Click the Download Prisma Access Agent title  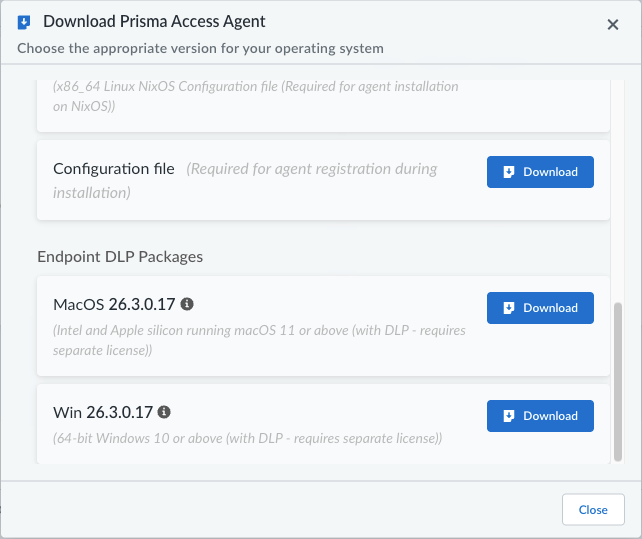coord(154,22)
